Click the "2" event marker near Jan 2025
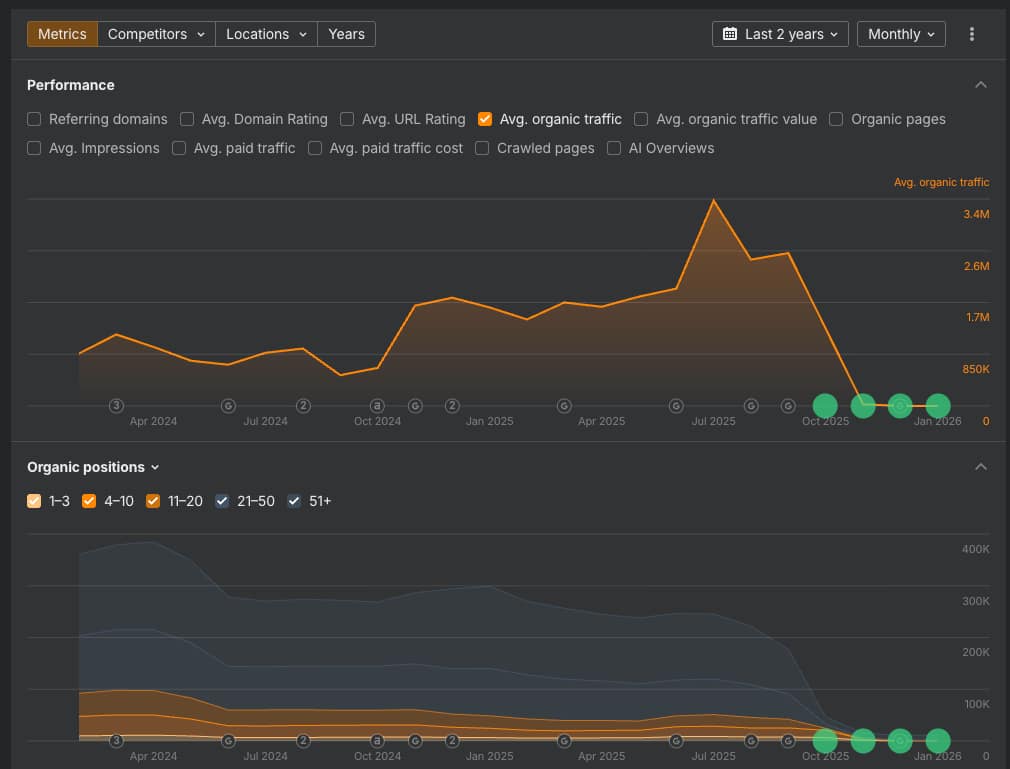This screenshot has height=769, width=1010. click(x=452, y=406)
